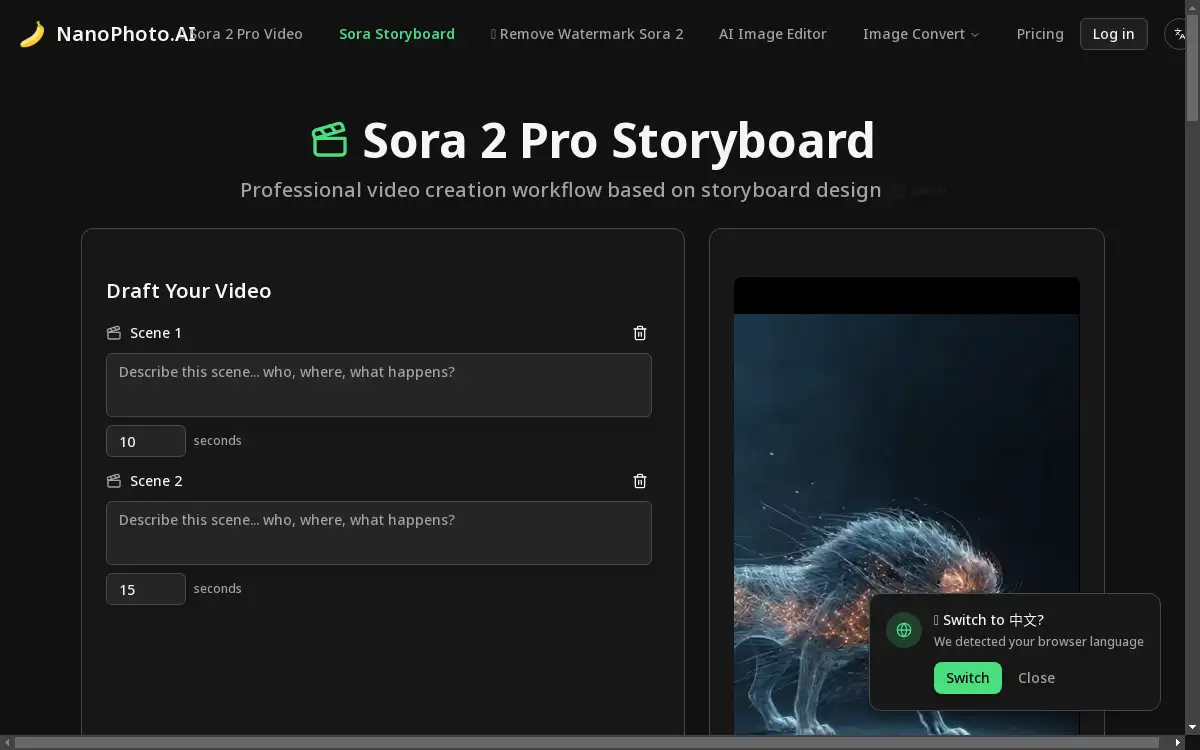Image resolution: width=1200 pixels, height=750 pixels.
Task: Click the language translate icon top right
Action: pyautogui.click(x=1178, y=33)
